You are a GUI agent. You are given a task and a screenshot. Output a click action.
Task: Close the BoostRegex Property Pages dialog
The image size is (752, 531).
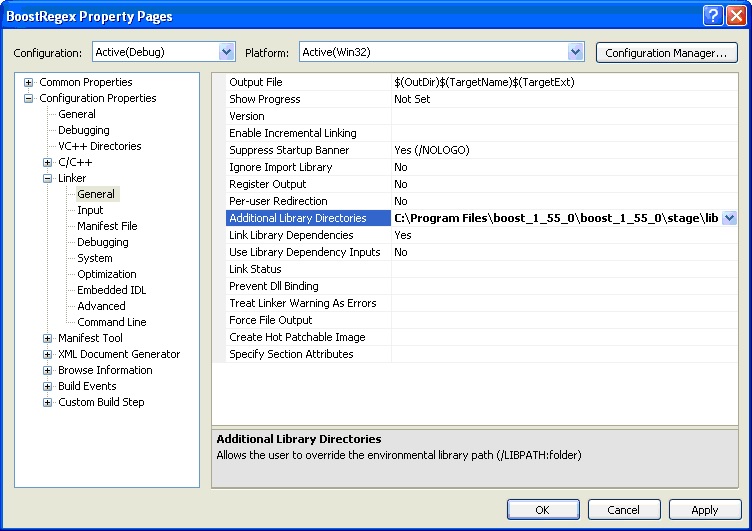pyautogui.click(x=736, y=15)
